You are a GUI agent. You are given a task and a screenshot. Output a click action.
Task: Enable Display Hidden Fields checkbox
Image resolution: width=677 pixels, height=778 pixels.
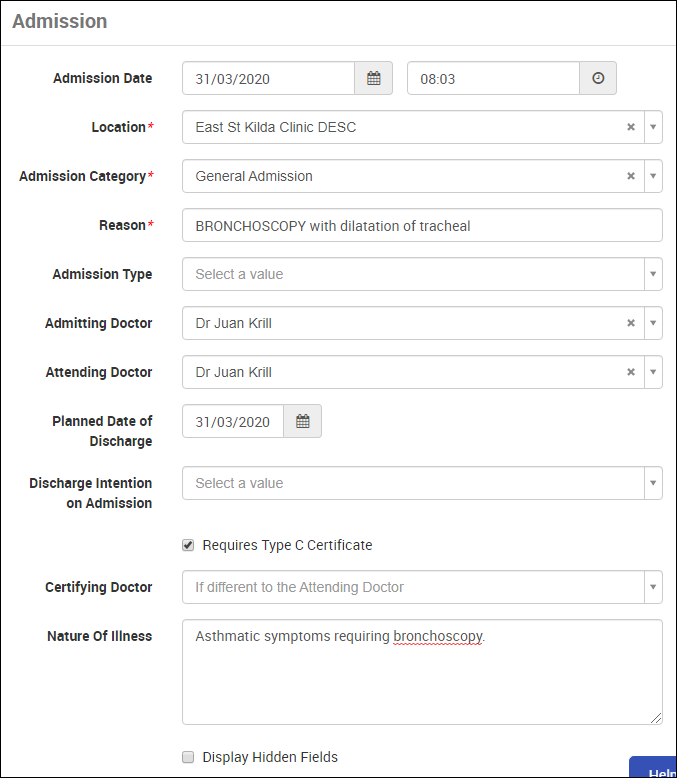[188, 757]
